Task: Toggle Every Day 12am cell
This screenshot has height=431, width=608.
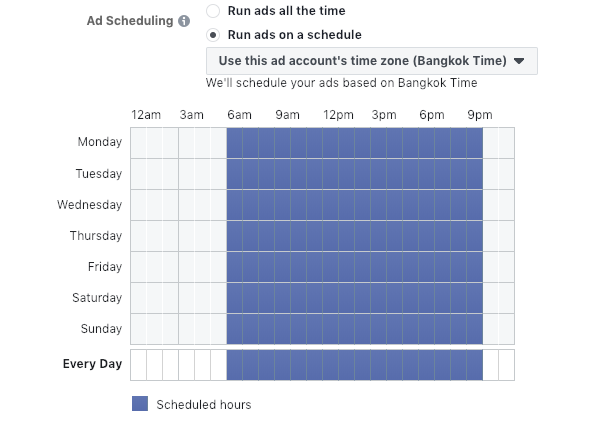Action: [x=138, y=365]
